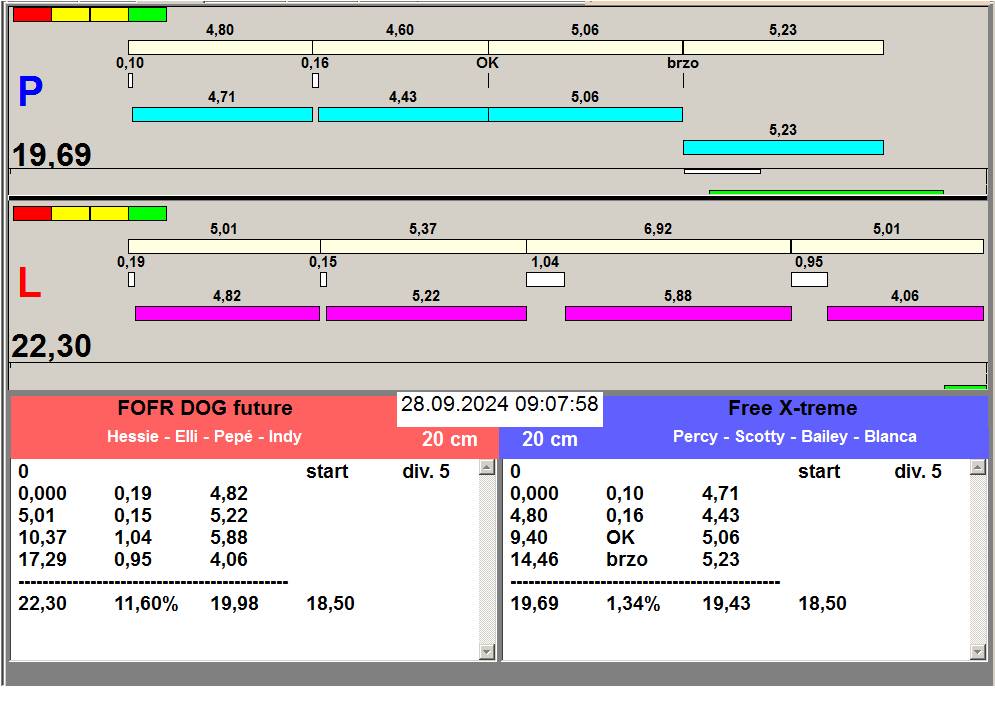Click the green start light in lane P

pyautogui.click(x=148, y=15)
